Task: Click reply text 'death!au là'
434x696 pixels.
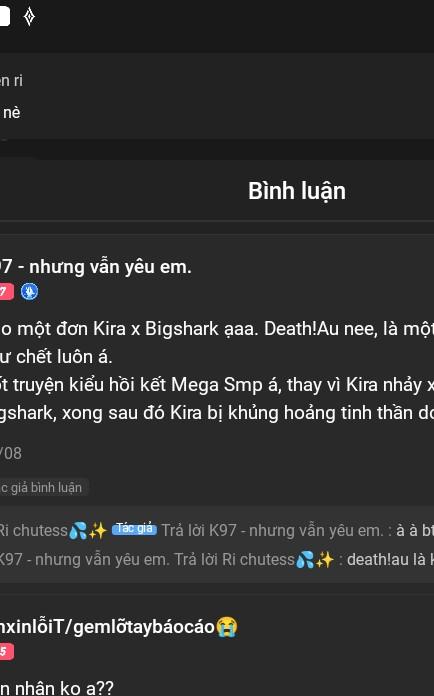Action: tap(387, 559)
